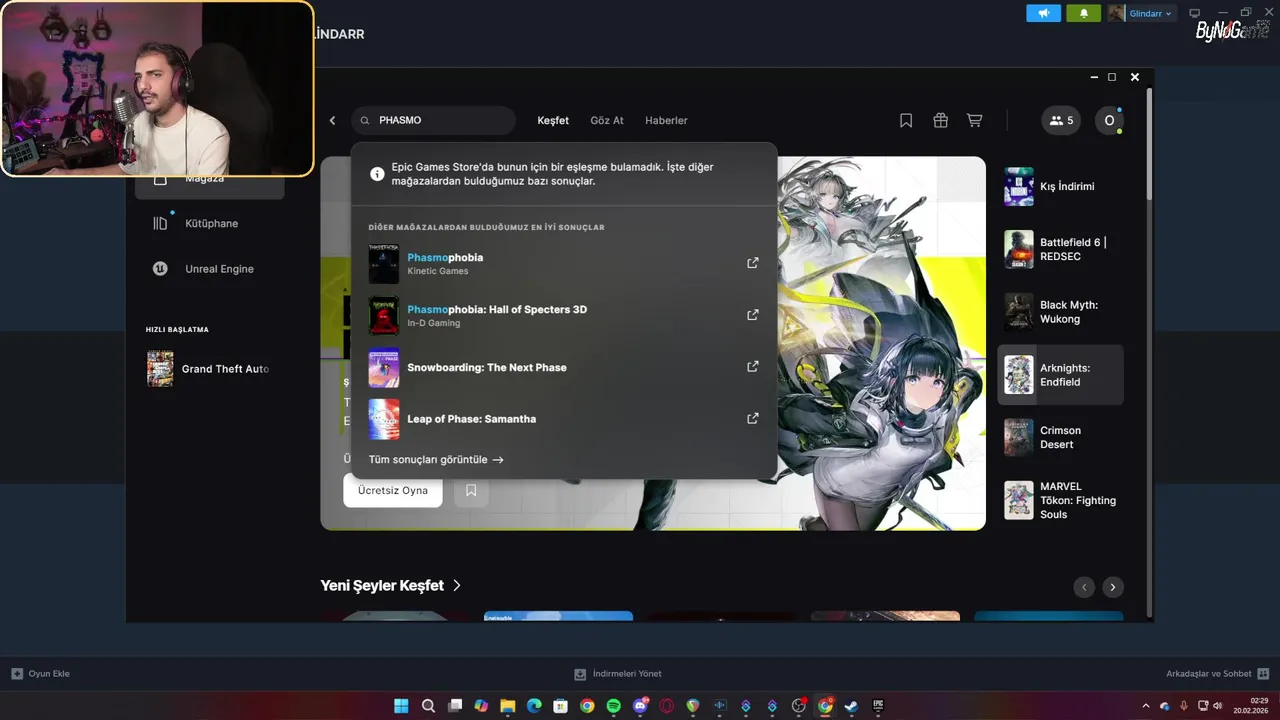Select Battlefield 6 | REDSEC in featured list

point(1061,250)
